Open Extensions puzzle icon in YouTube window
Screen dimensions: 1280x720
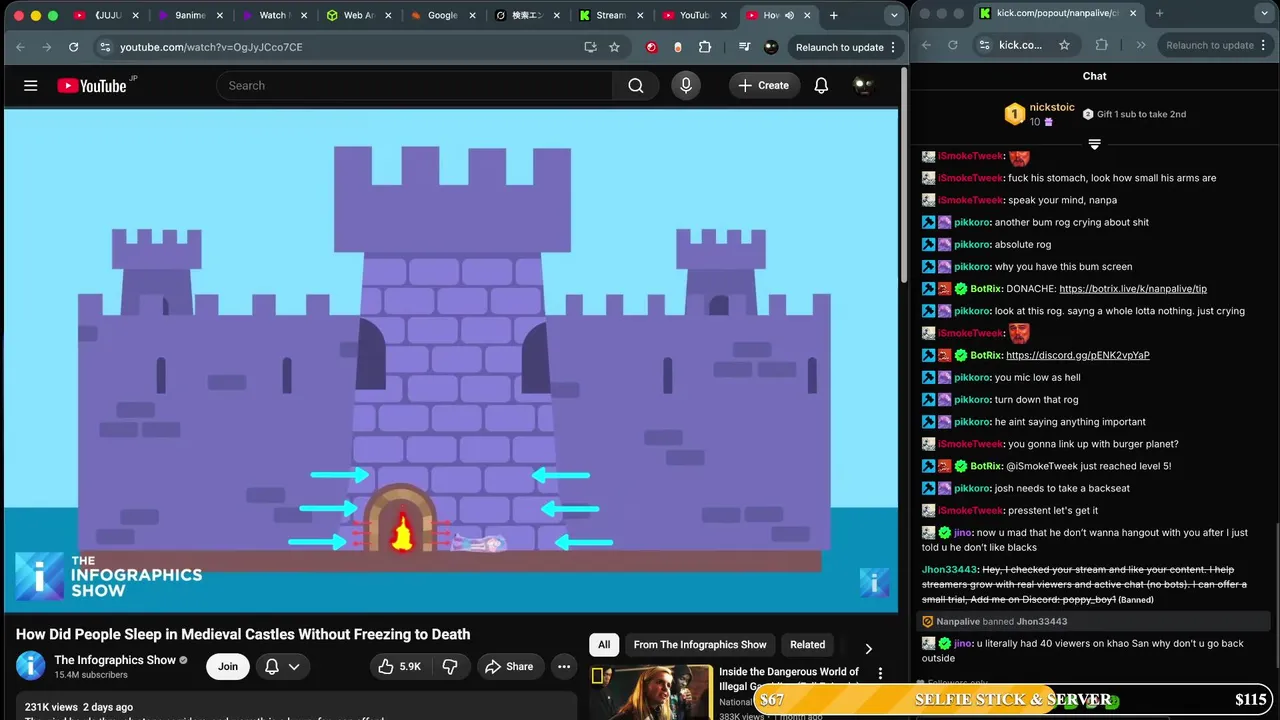coord(705,47)
